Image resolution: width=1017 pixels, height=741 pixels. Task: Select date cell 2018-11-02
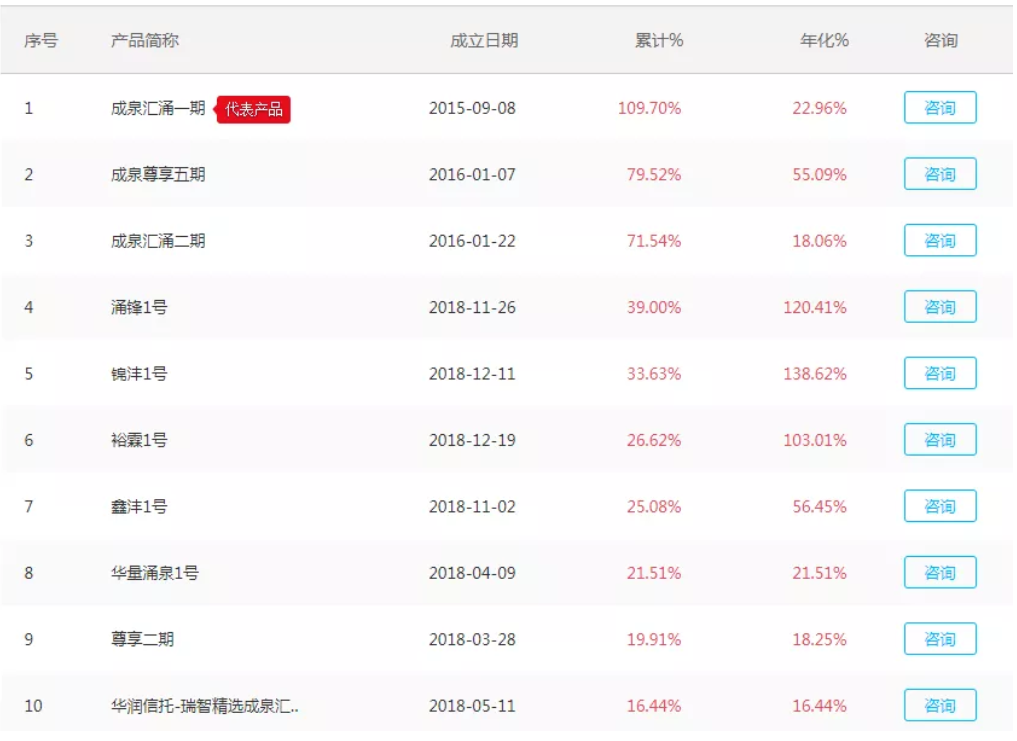pos(472,506)
